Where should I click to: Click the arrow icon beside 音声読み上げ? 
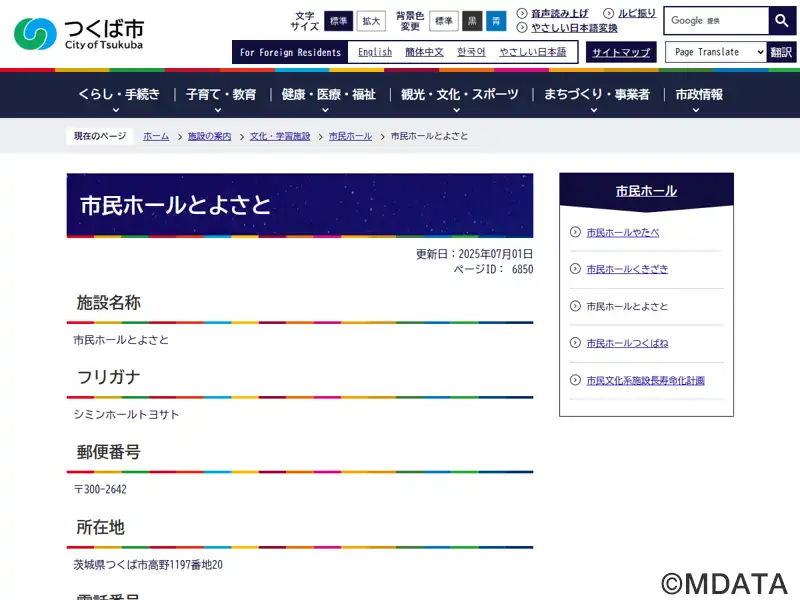pyautogui.click(x=521, y=13)
